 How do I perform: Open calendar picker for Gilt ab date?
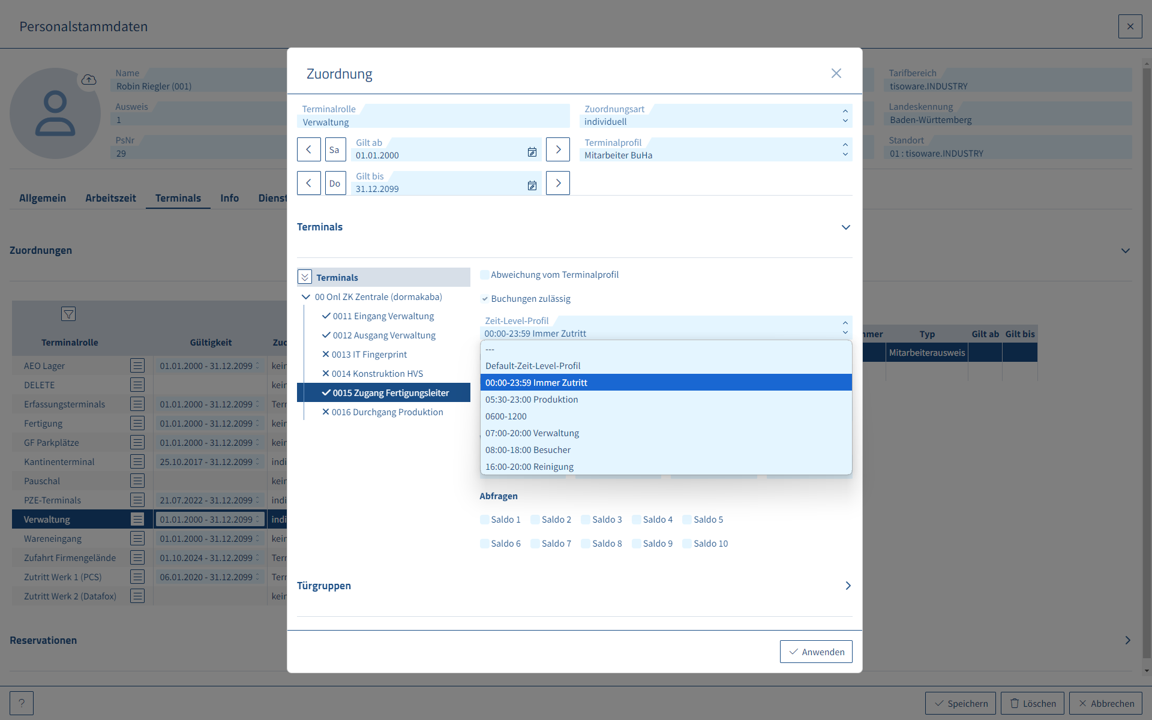coord(532,152)
